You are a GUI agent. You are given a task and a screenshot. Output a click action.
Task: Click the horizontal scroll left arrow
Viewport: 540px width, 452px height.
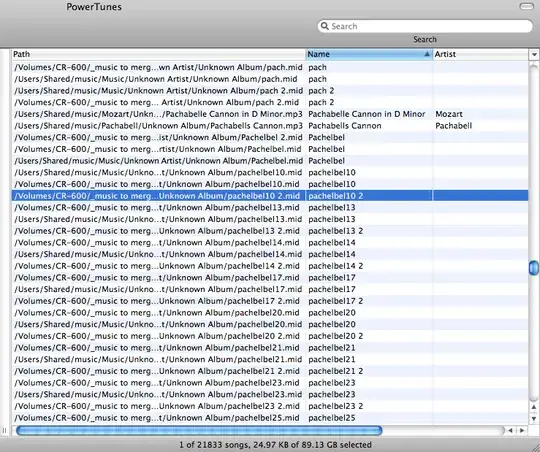click(510, 430)
